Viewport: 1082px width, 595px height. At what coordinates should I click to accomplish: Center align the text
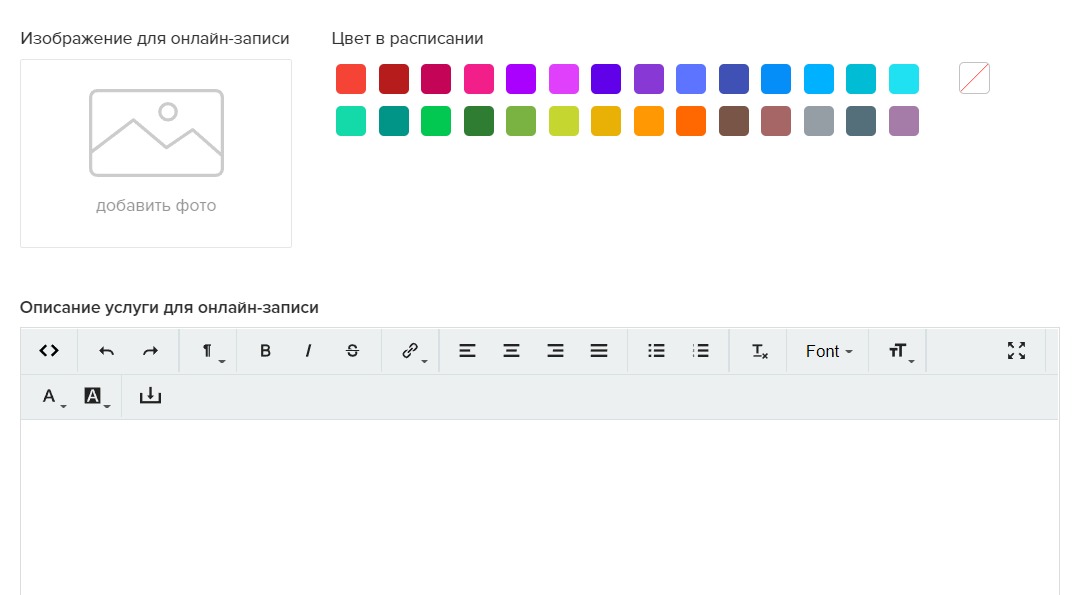(x=511, y=351)
